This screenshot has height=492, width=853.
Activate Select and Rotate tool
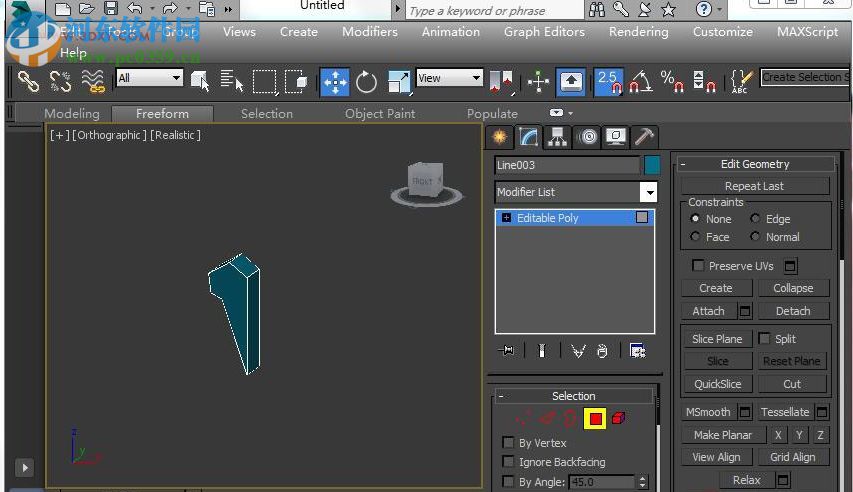[366, 82]
